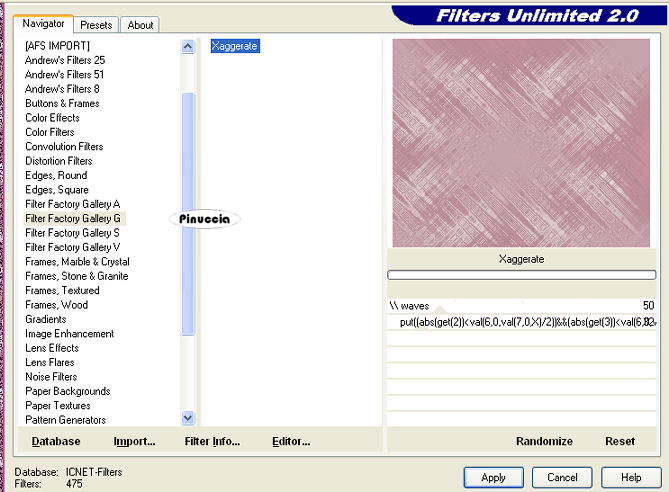Cancel the filter dialog
669x492 pixels.
[x=562, y=477]
